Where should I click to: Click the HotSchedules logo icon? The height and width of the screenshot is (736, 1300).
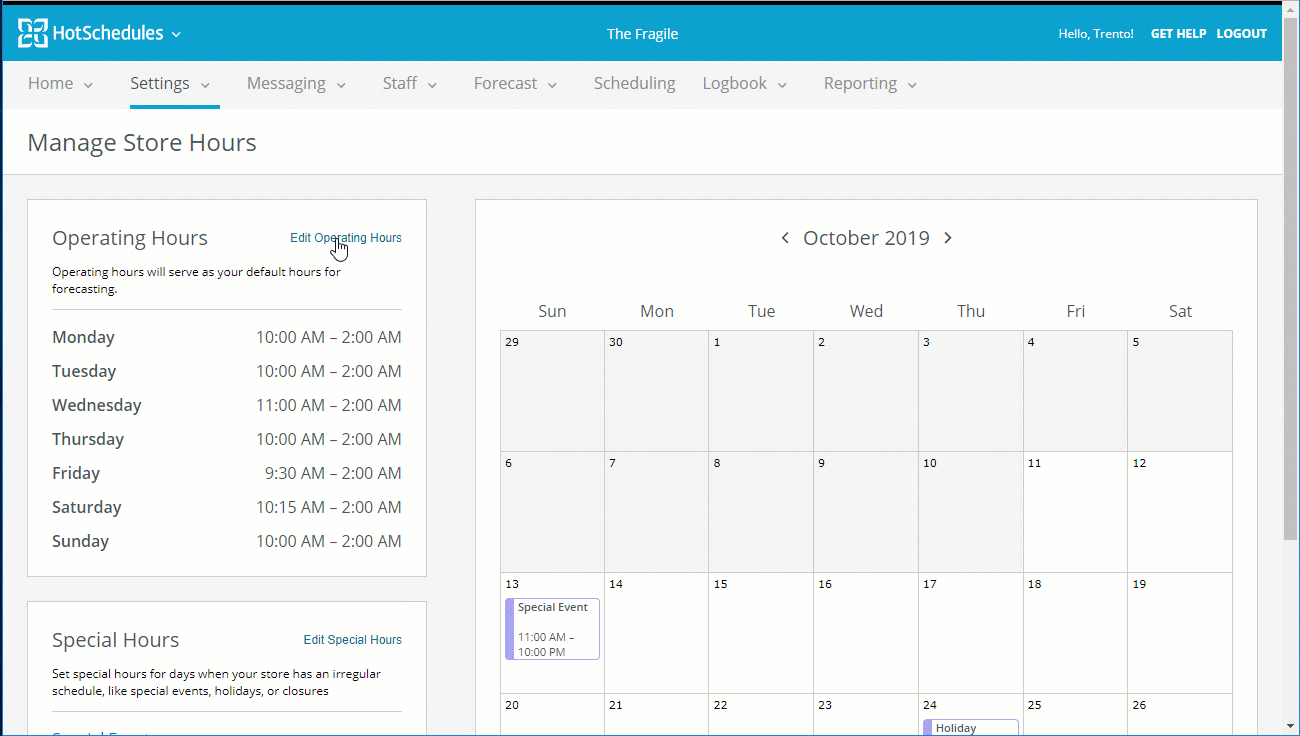pyautogui.click(x=33, y=32)
